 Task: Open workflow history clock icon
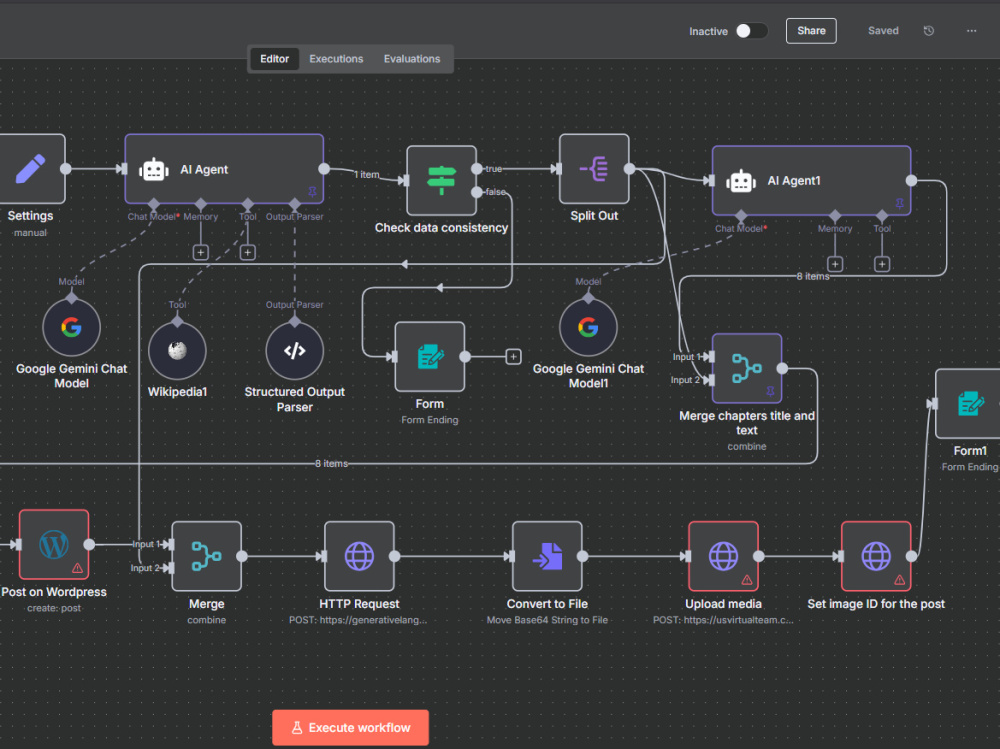click(929, 31)
